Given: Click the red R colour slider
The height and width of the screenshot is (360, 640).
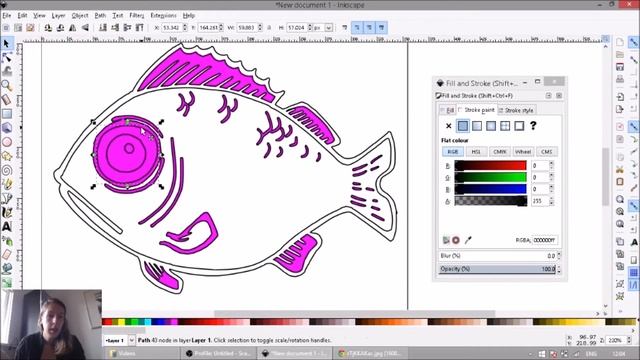Looking at the screenshot, I should 490,165.
